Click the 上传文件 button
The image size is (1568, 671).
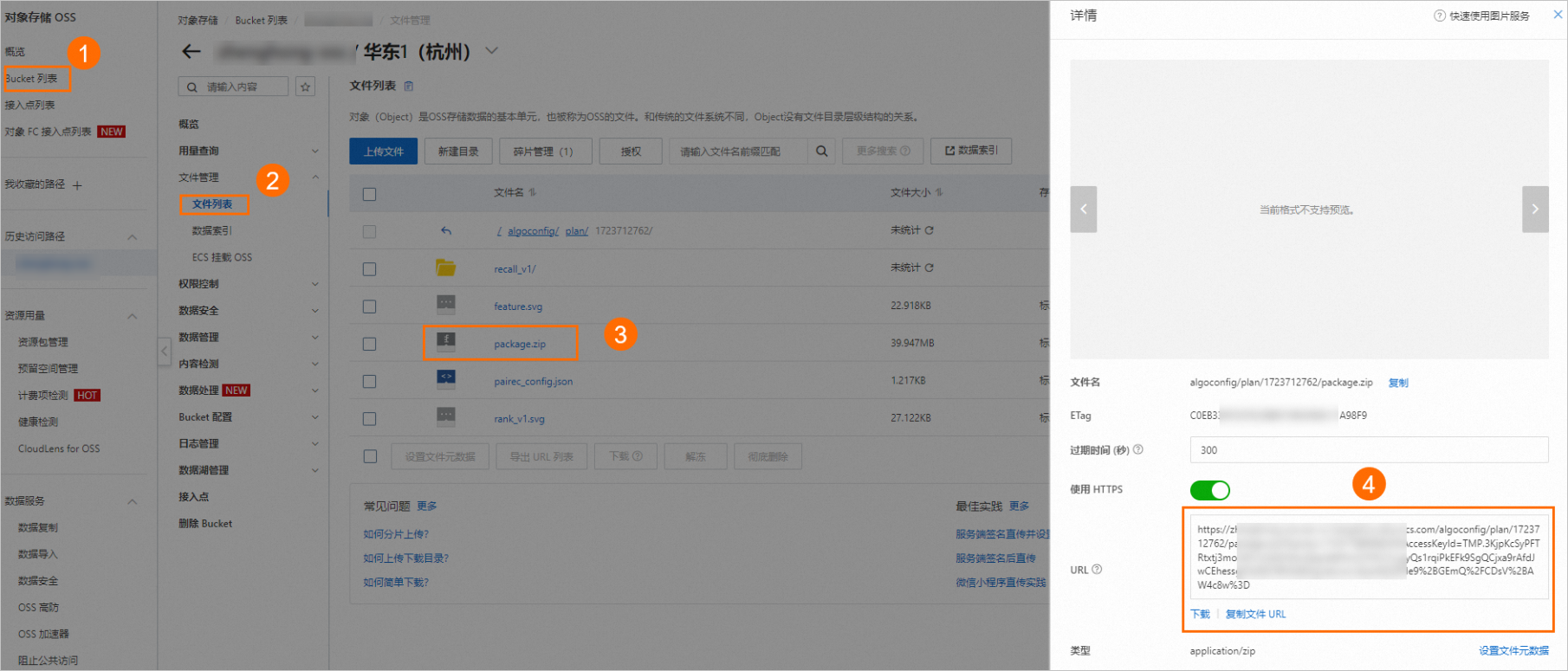click(x=384, y=152)
